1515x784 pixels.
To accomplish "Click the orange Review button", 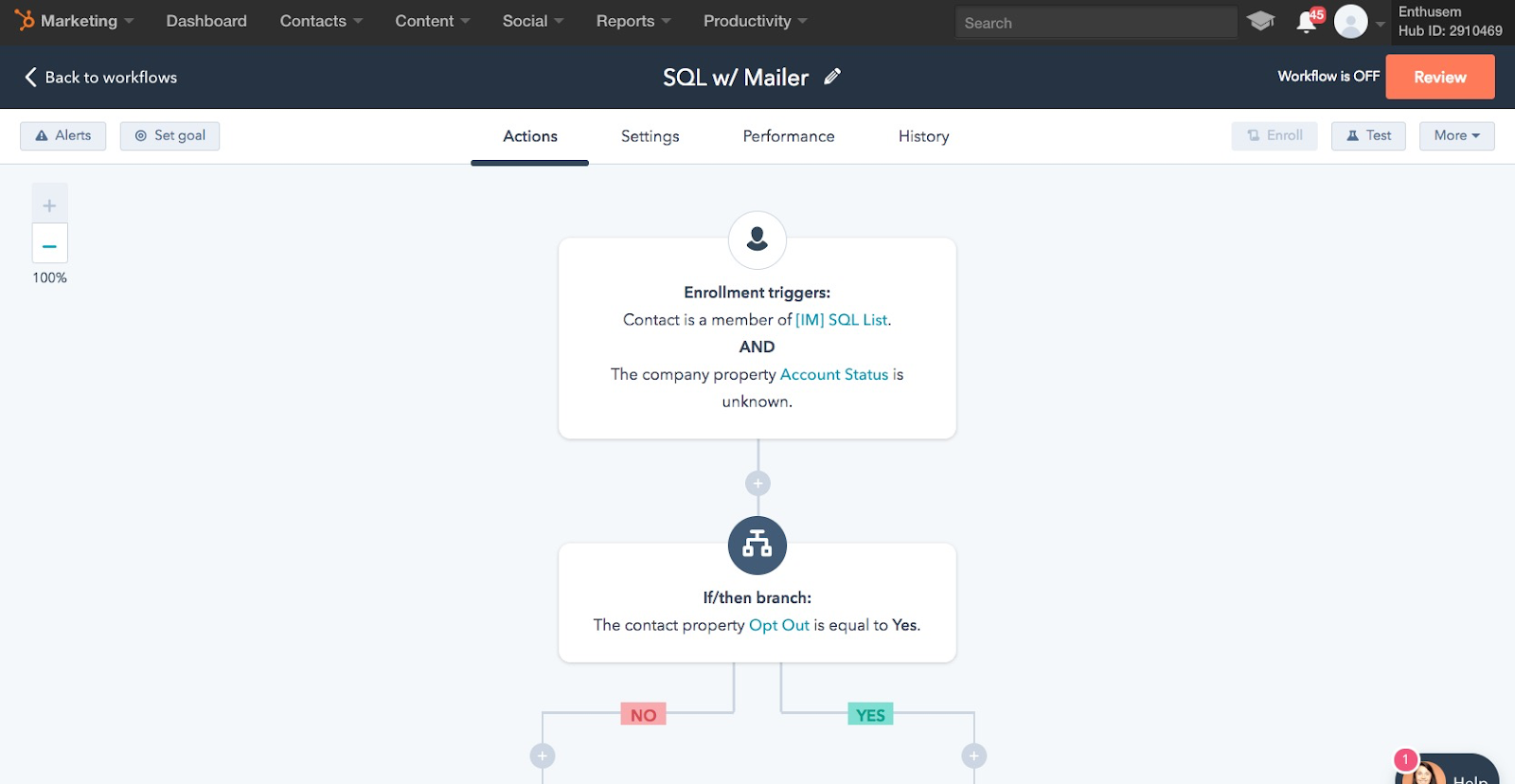I will 1439,77.
